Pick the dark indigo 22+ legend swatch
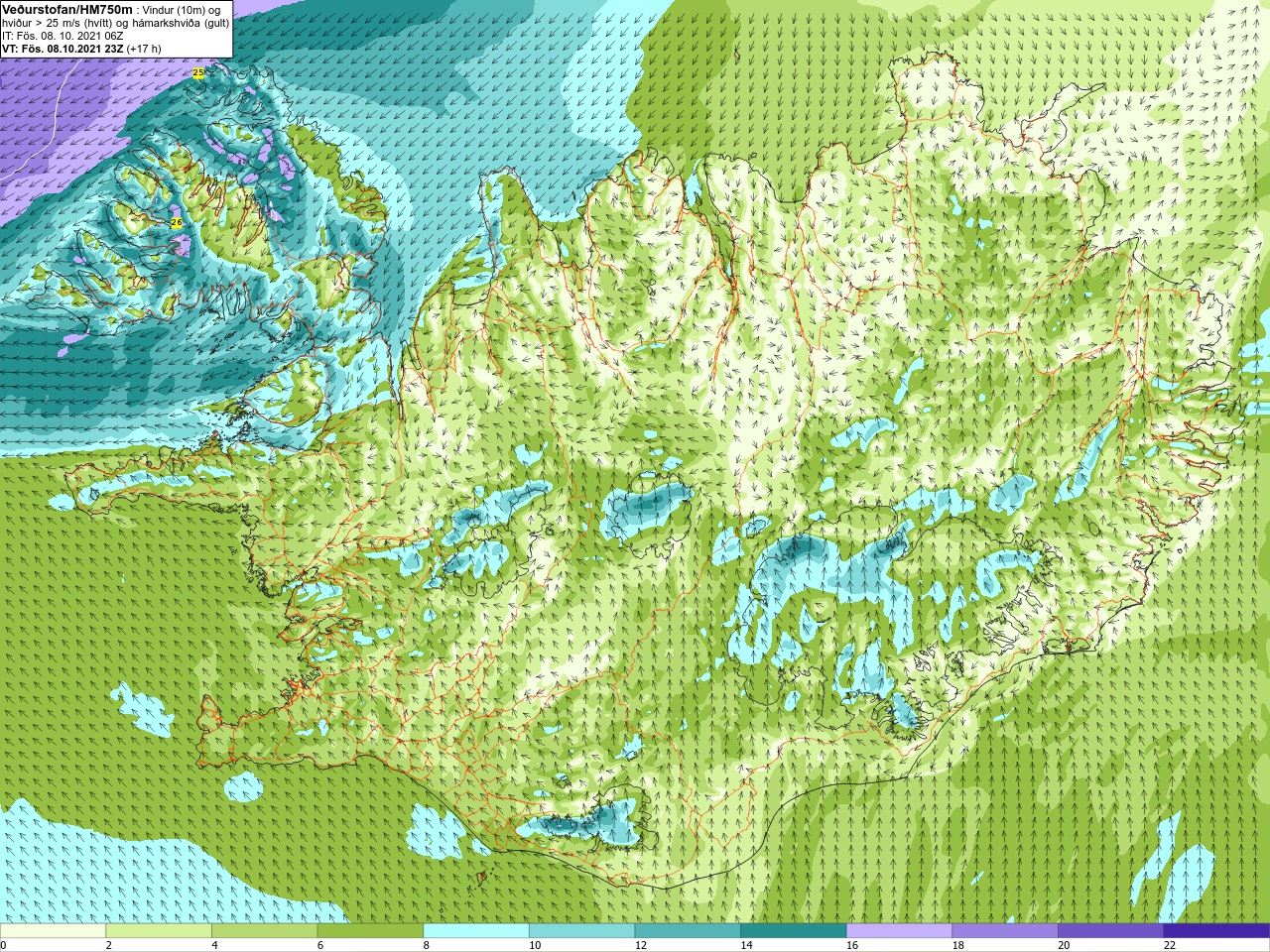The width and height of the screenshot is (1270, 952). (1216, 931)
